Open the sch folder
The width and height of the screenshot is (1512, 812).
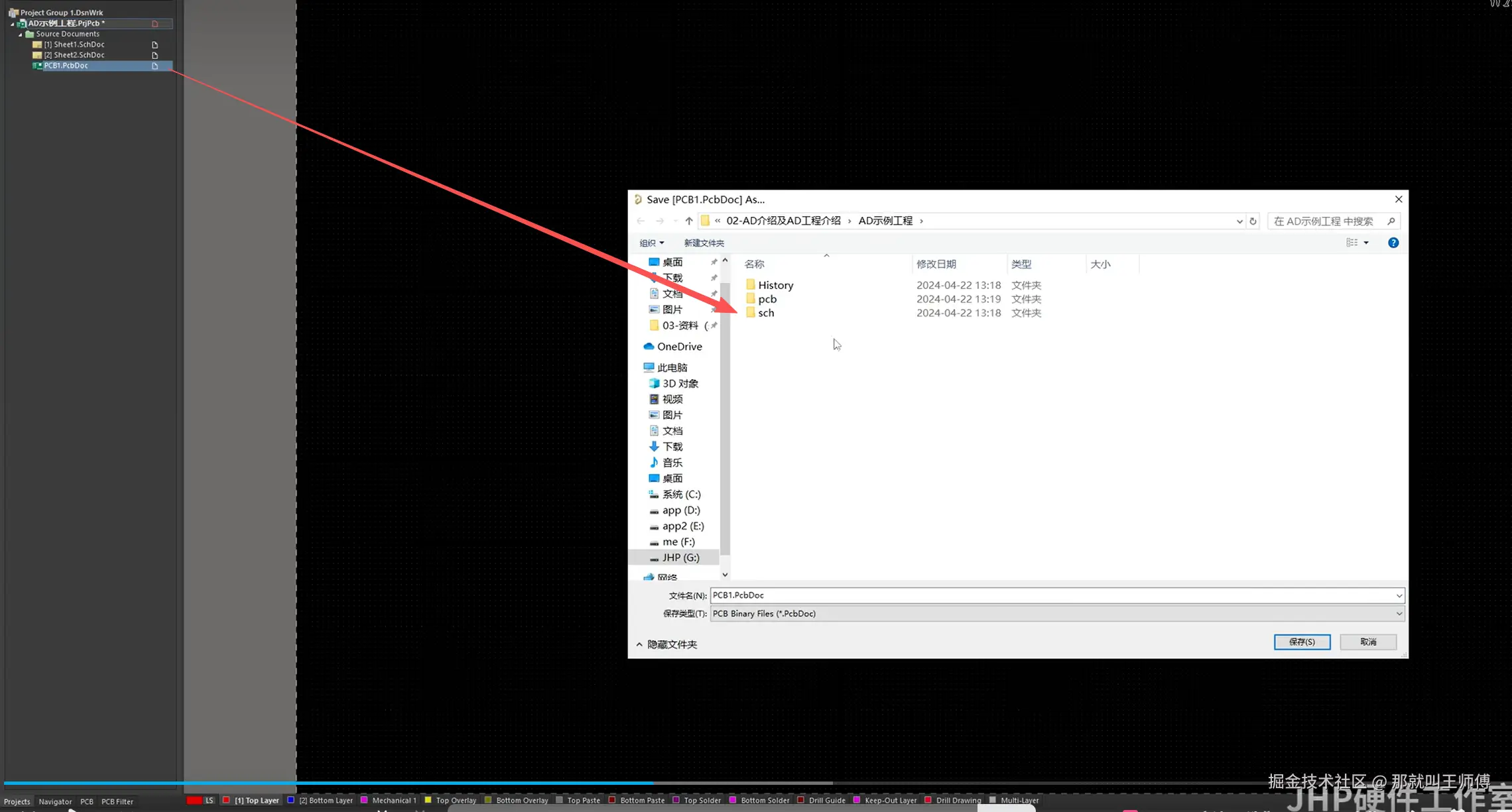click(x=766, y=313)
